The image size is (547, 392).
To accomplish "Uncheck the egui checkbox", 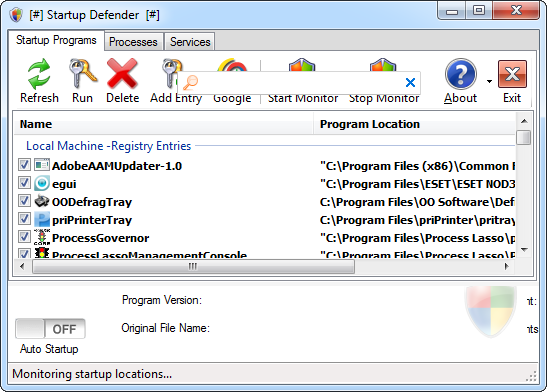I will (24, 183).
